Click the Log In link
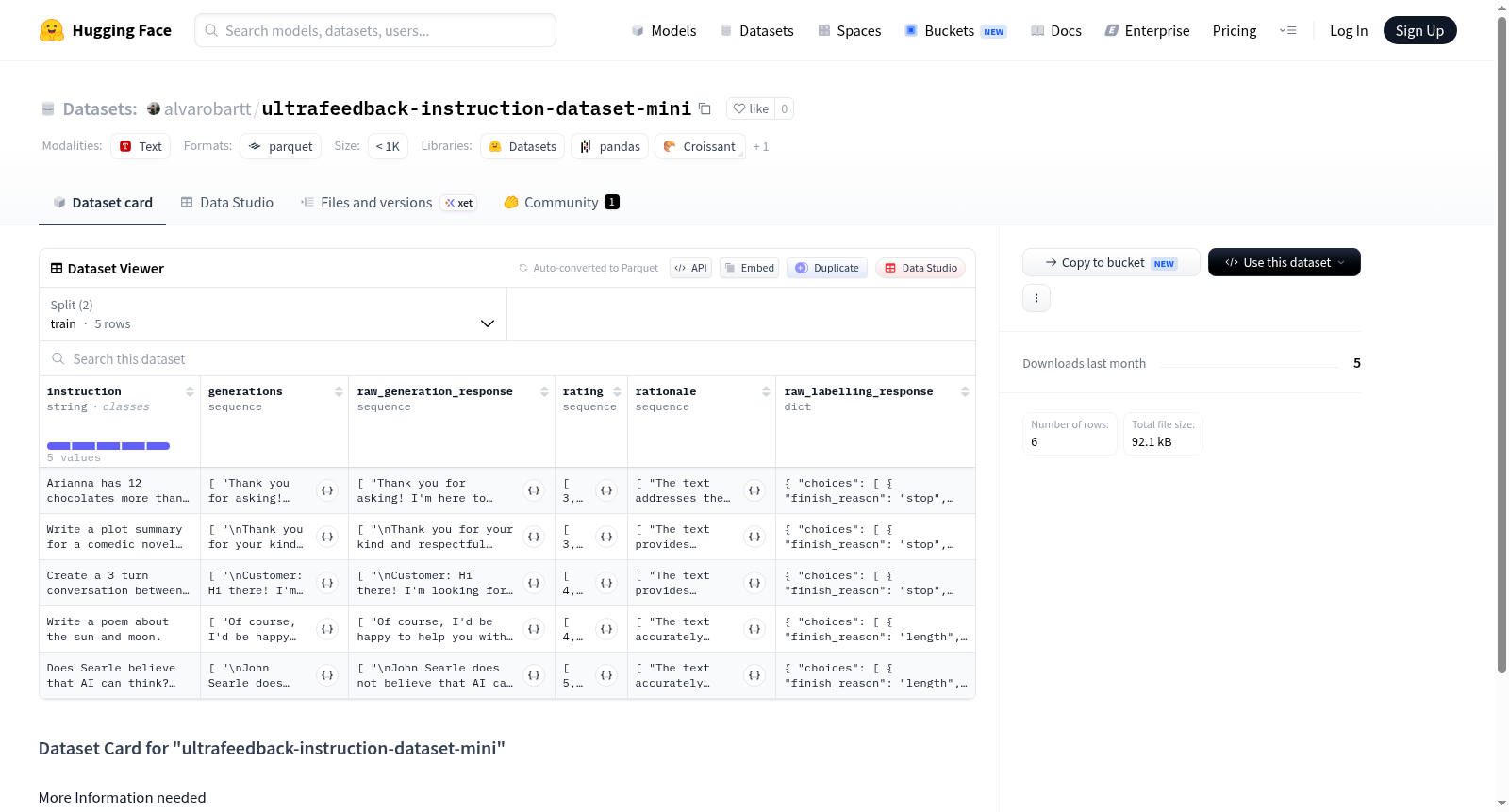The height and width of the screenshot is (812, 1509). [x=1349, y=30]
